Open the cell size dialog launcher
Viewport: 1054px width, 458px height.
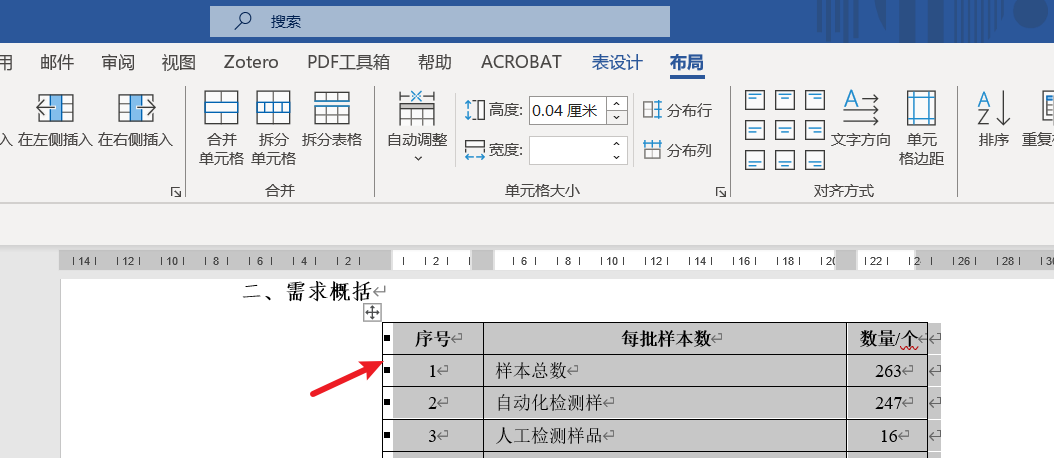(x=719, y=192)
